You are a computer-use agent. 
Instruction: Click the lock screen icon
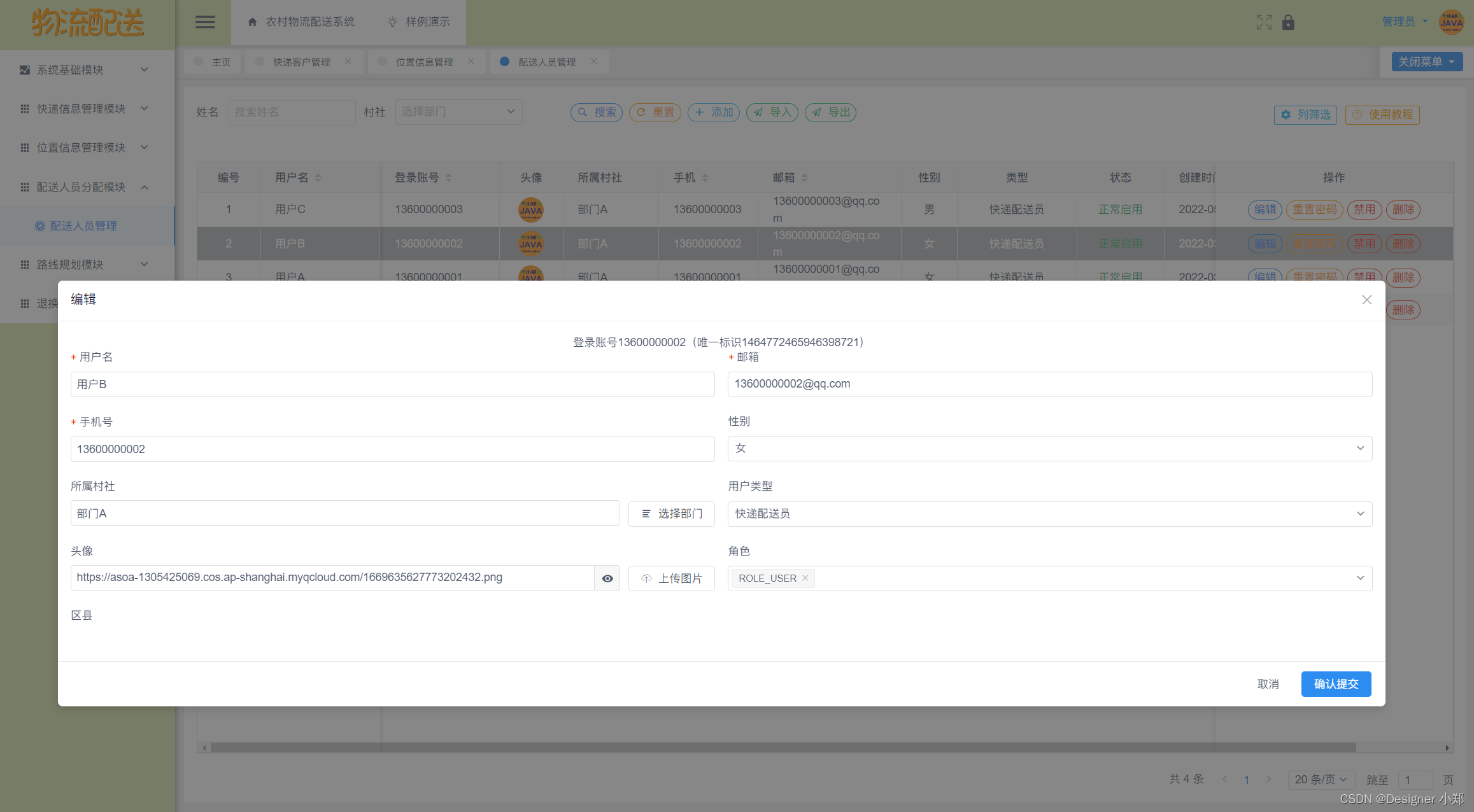(1288, 22)
